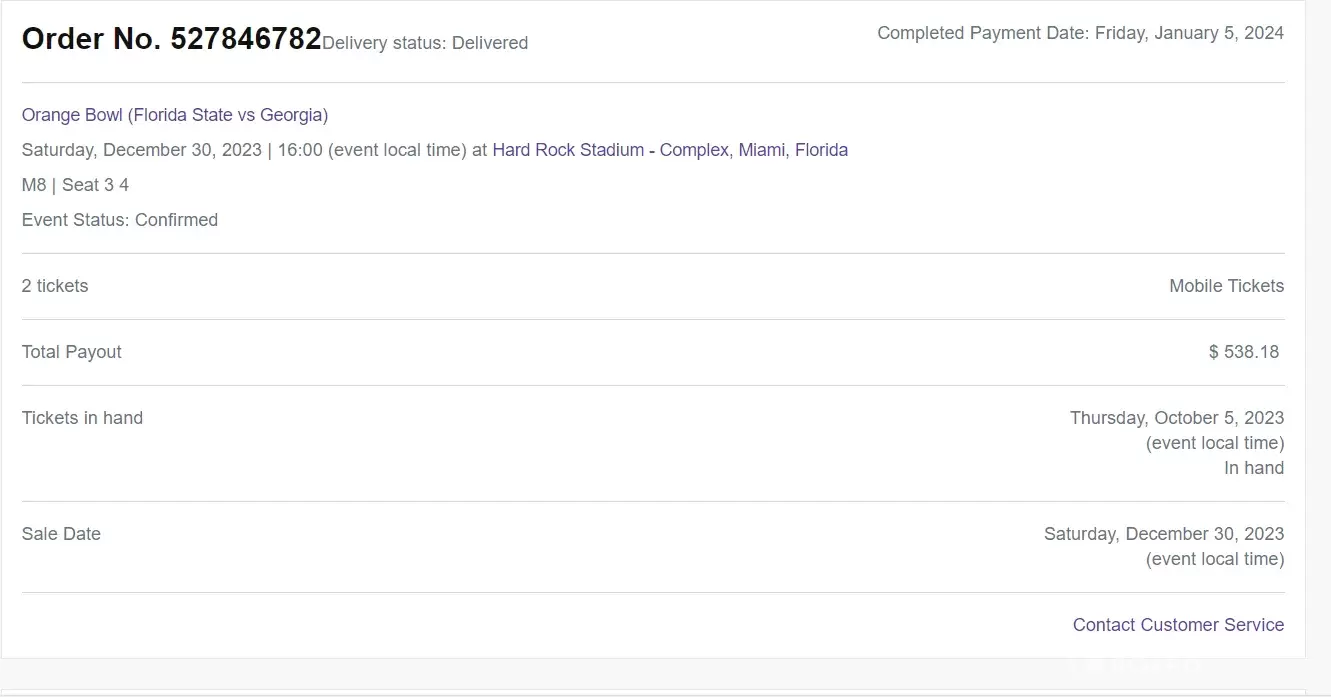This screenshot has width=1331, height=697.
Task: Click the 2 tickets label
Action: click(55, 286)
